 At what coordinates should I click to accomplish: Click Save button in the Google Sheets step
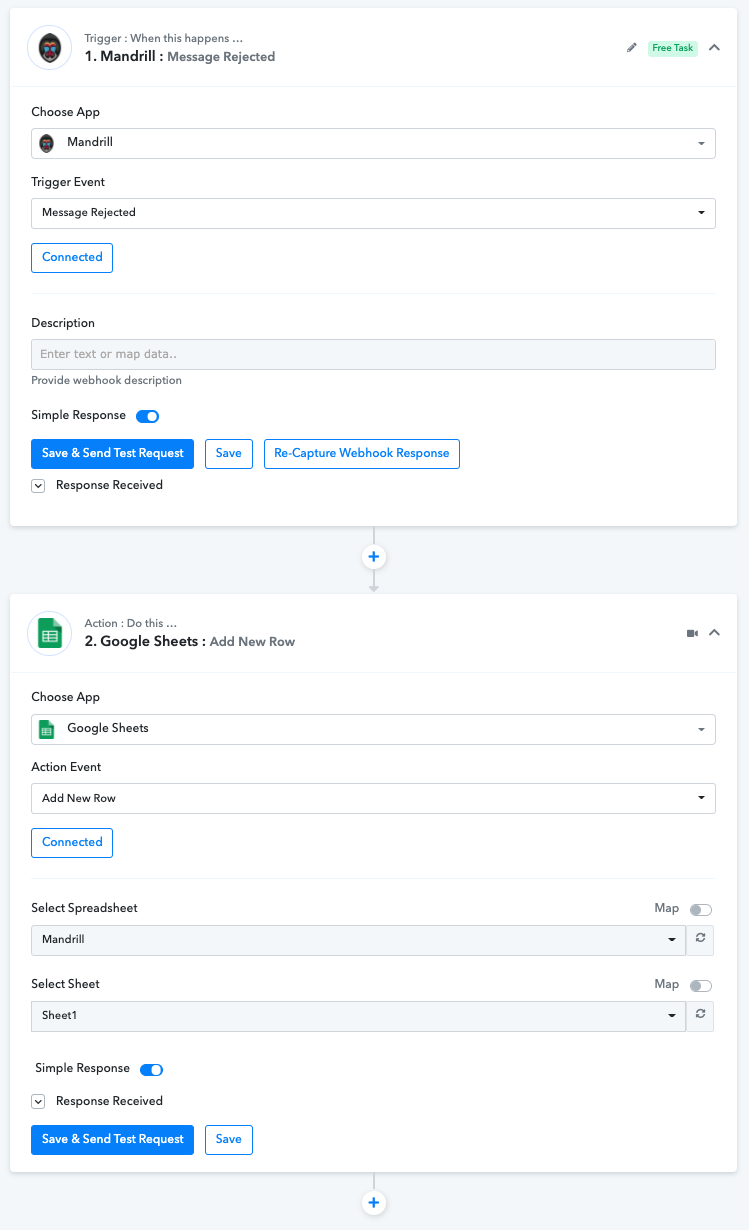[229, 1140]
